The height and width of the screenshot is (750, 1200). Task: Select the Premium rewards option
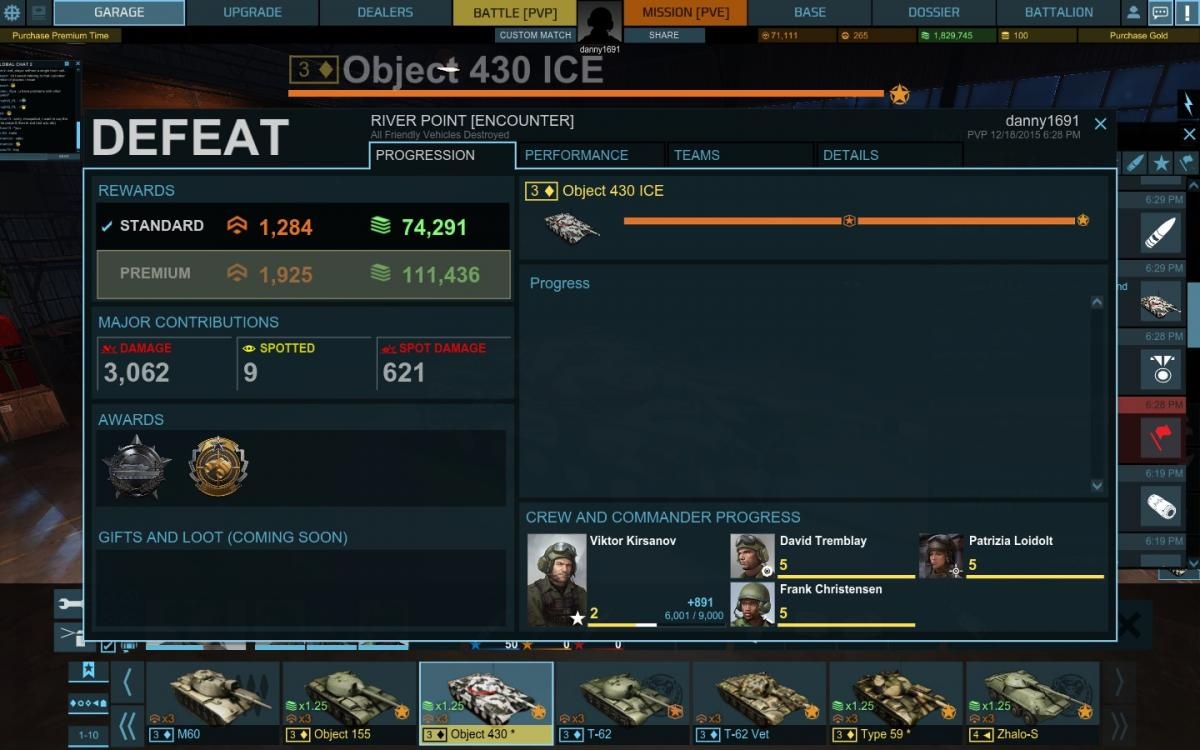click(303, 274)
